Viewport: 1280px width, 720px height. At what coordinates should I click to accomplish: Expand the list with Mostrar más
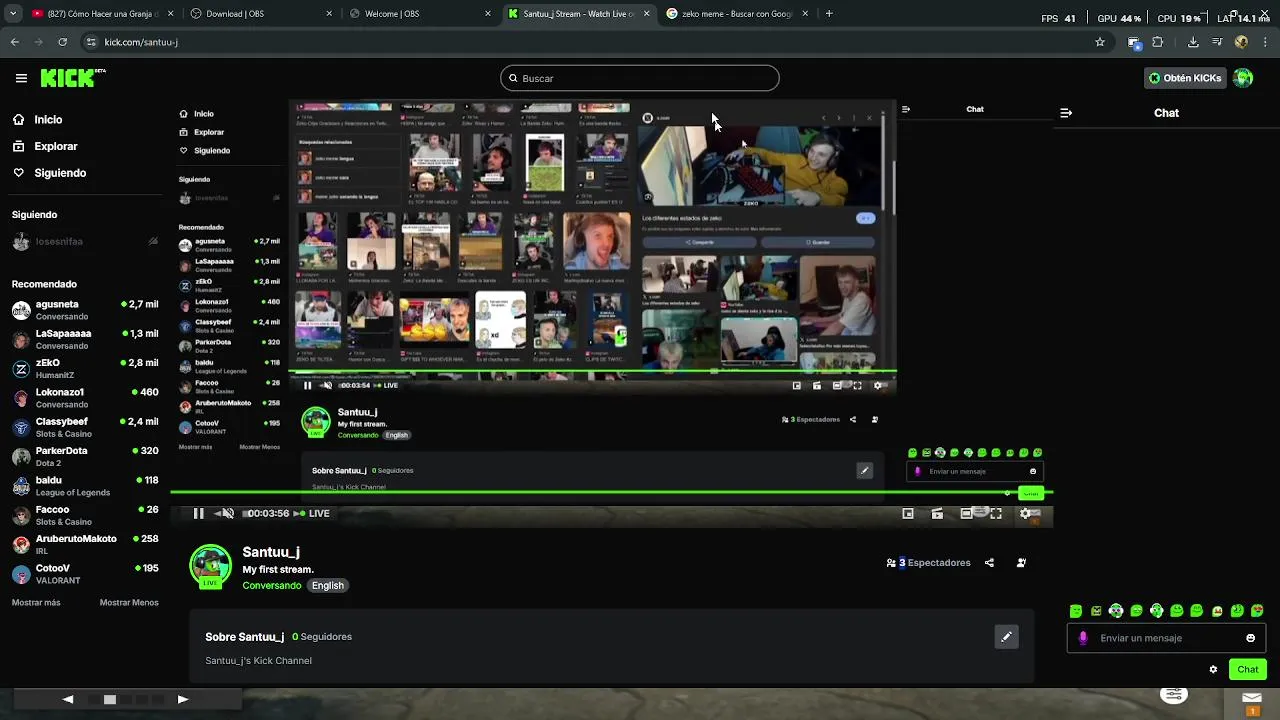36,603
